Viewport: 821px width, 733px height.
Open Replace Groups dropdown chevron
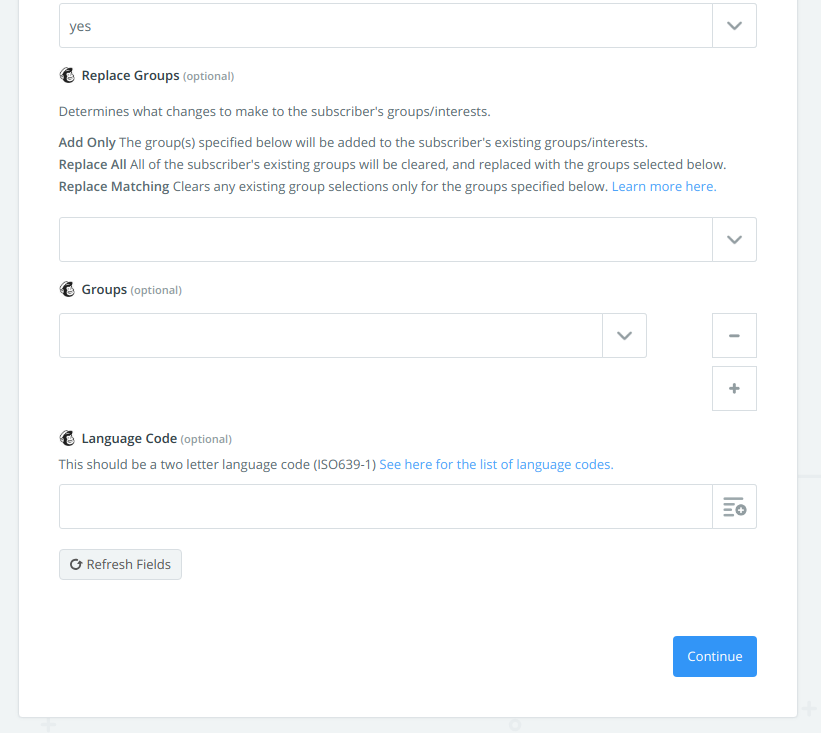(734, 240)
